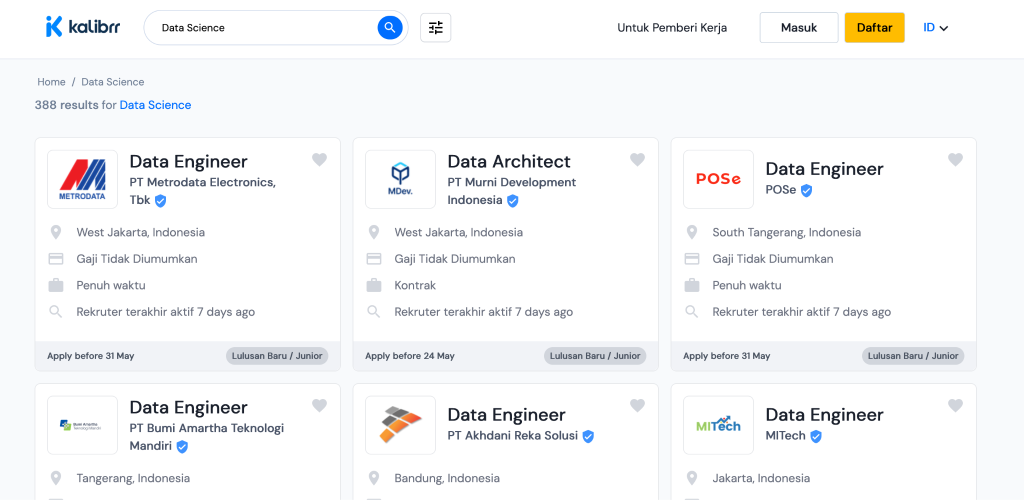Open Data Engineer title at MITech

[x=825, y=415]
